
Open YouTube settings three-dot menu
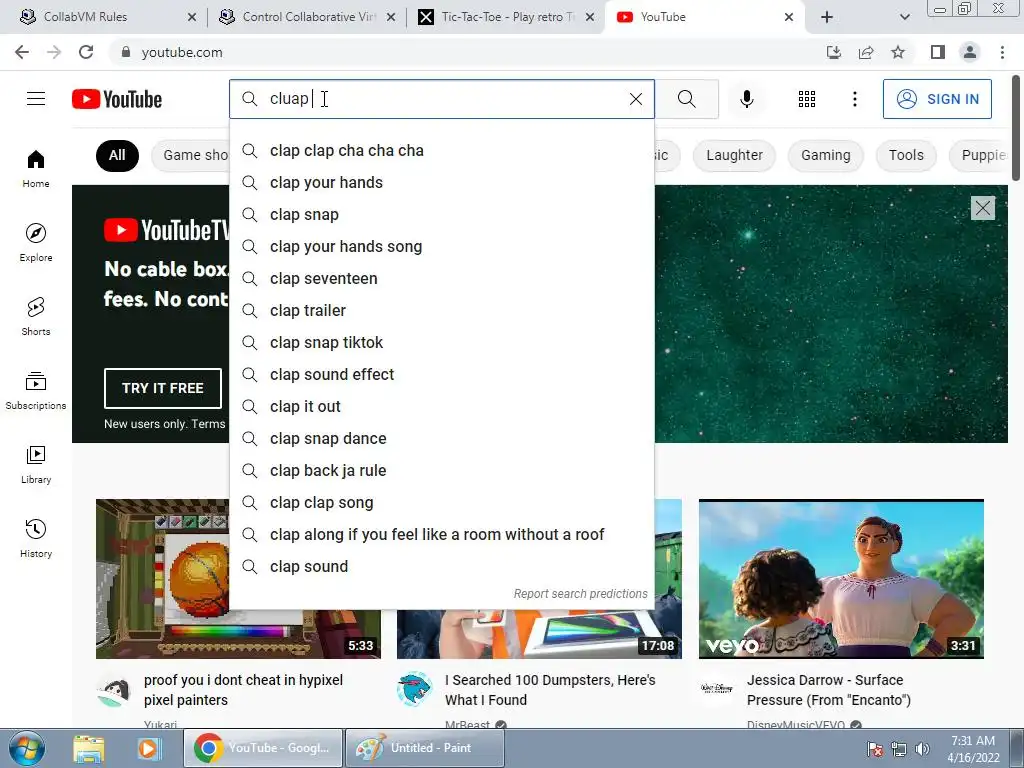(854, 99)
